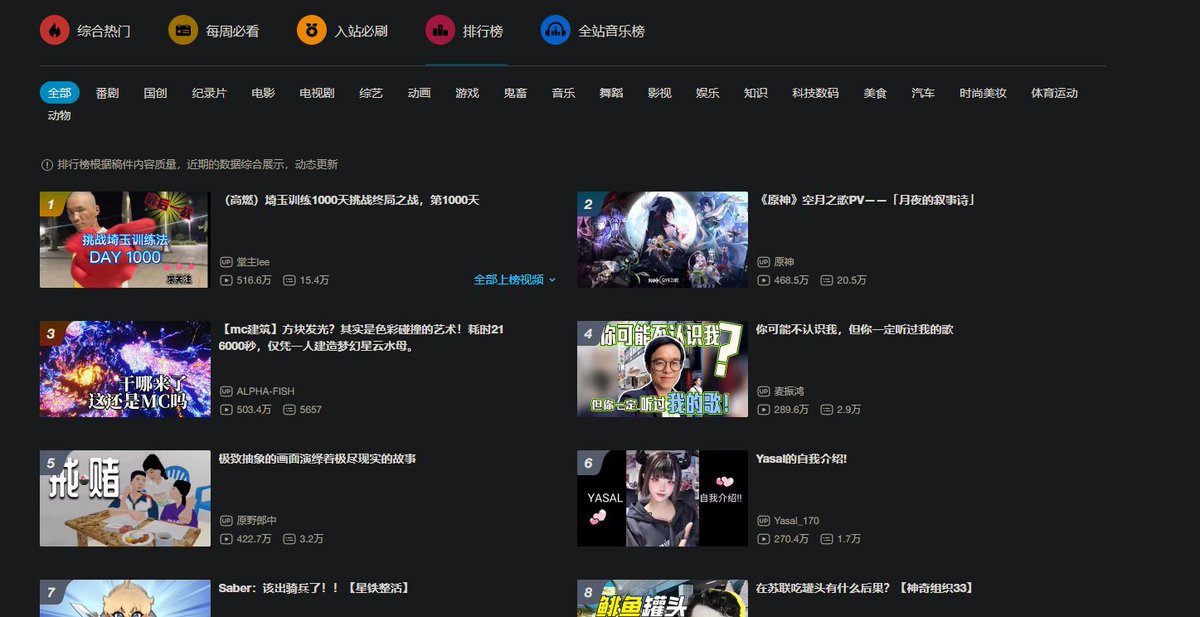Filter ranking by 时尚美妆 category
Viewport: 1200px width, 617px height.
point(983,93)
